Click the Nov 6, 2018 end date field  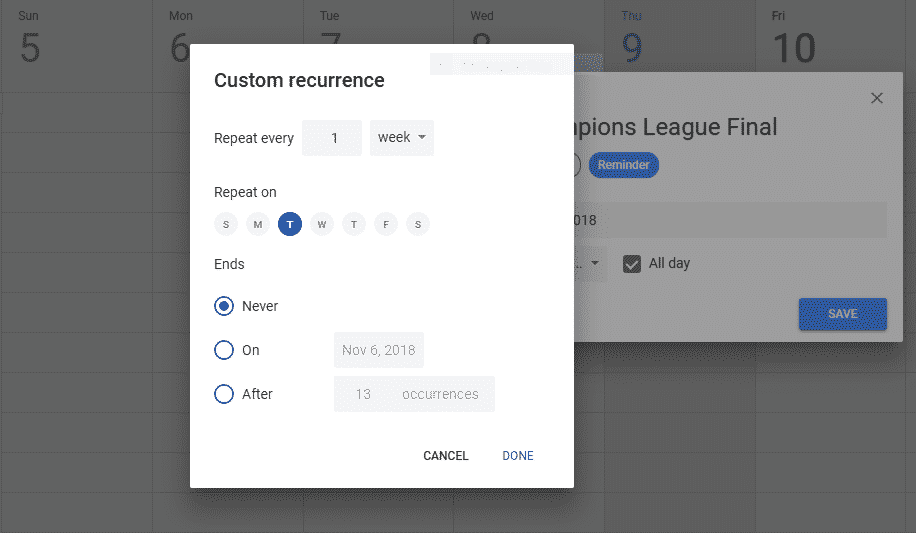pos(379,350)
